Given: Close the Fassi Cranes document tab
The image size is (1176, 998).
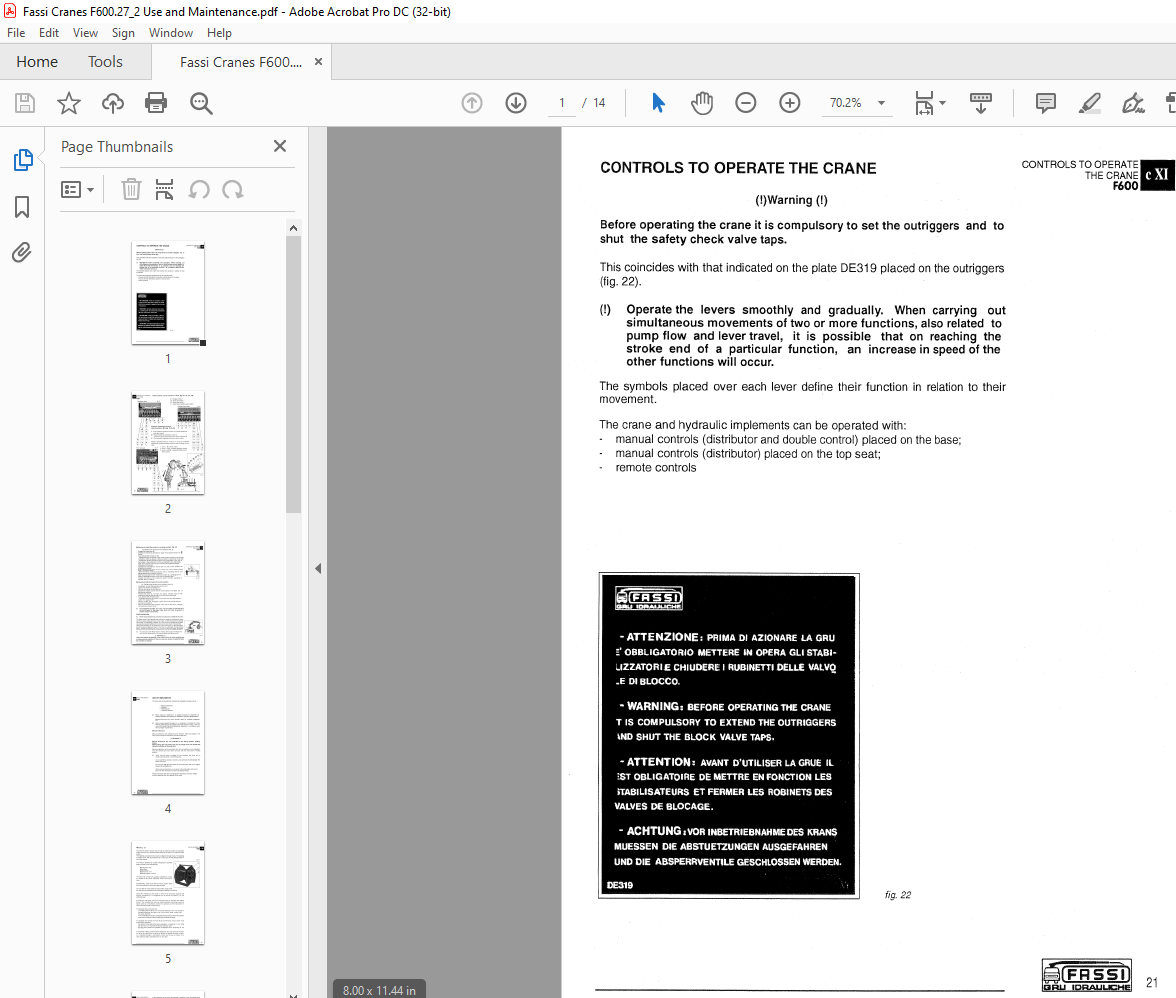Looking at the screenshot, I should 318,61.
